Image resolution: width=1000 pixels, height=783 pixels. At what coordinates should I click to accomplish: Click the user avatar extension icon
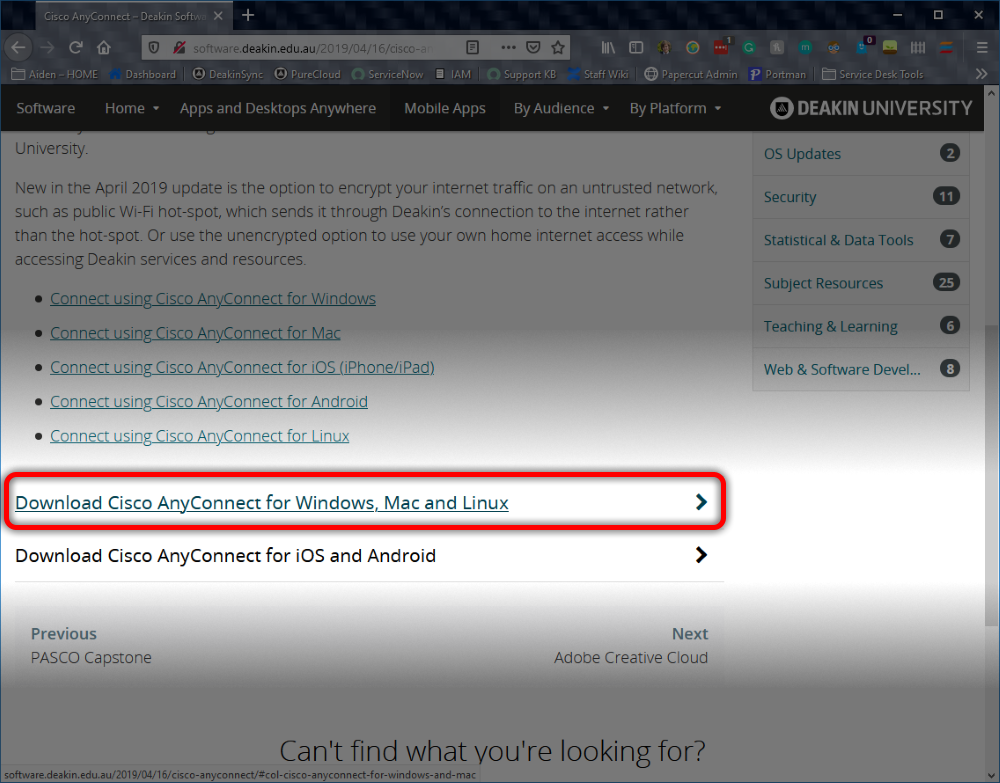[664, 47]
